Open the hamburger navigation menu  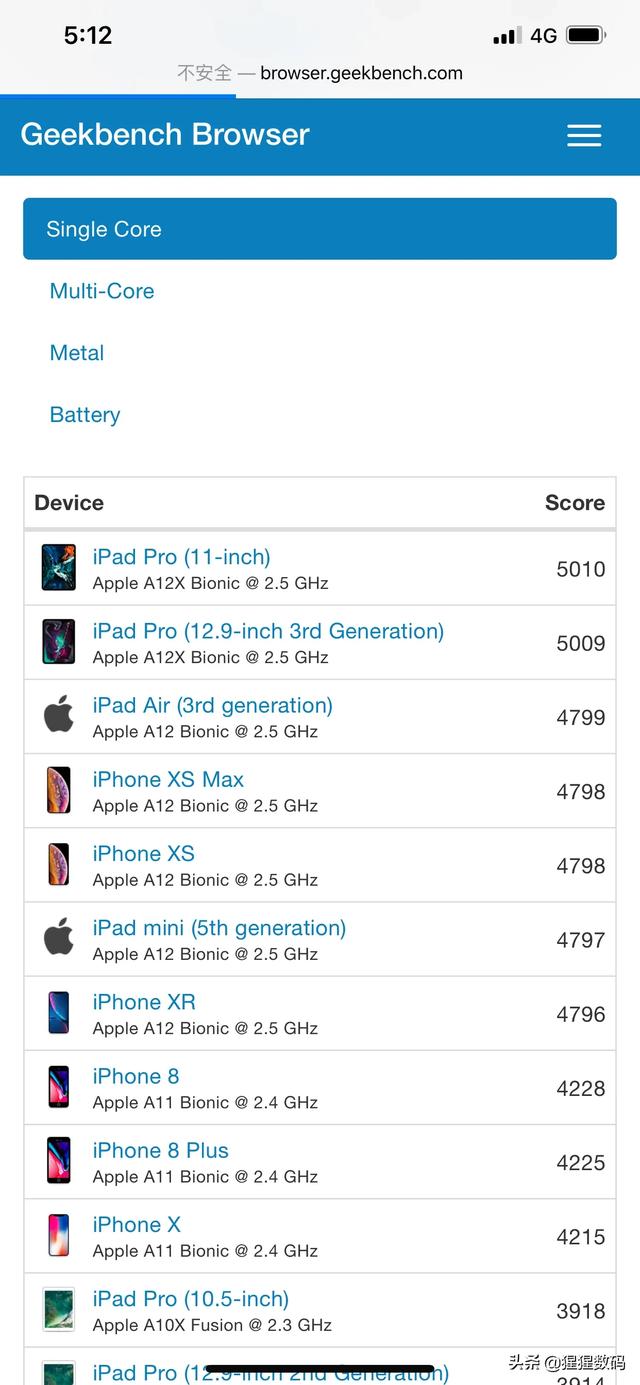click(x=584, y=136)
